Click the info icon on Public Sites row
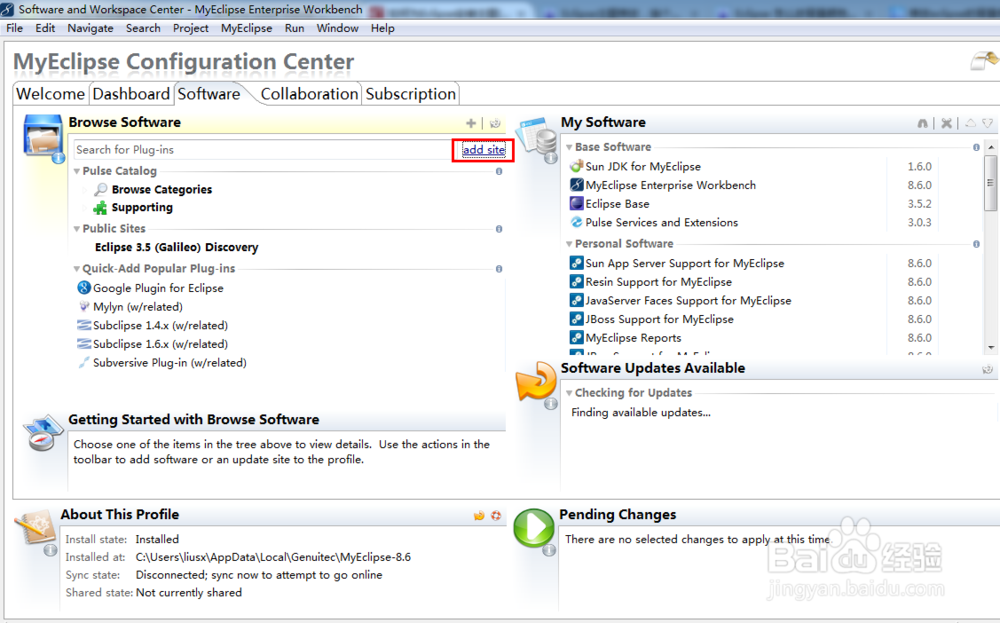 click(499, 229)
